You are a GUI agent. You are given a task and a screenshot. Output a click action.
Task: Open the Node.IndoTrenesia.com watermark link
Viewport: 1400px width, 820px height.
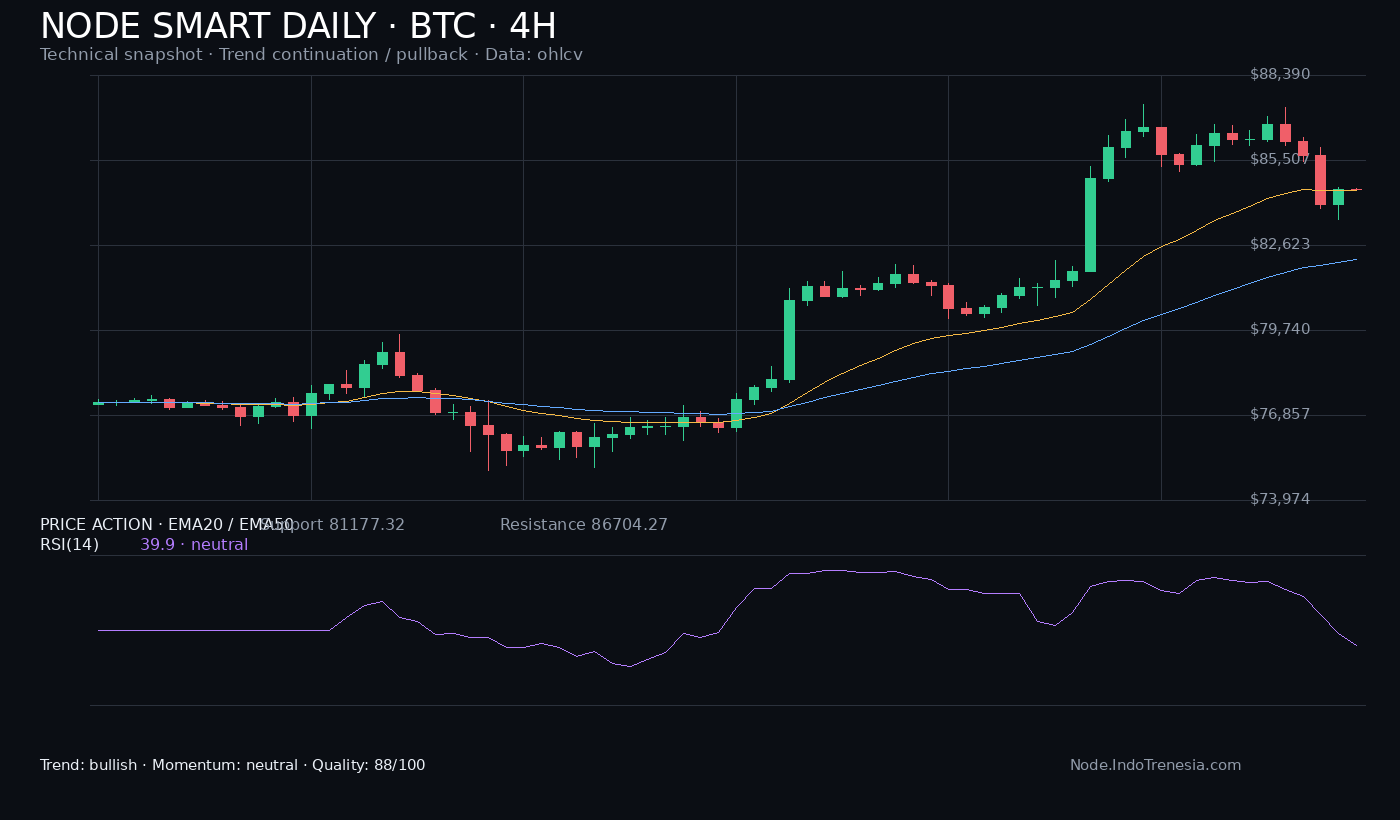click(x=1155, y=765)
